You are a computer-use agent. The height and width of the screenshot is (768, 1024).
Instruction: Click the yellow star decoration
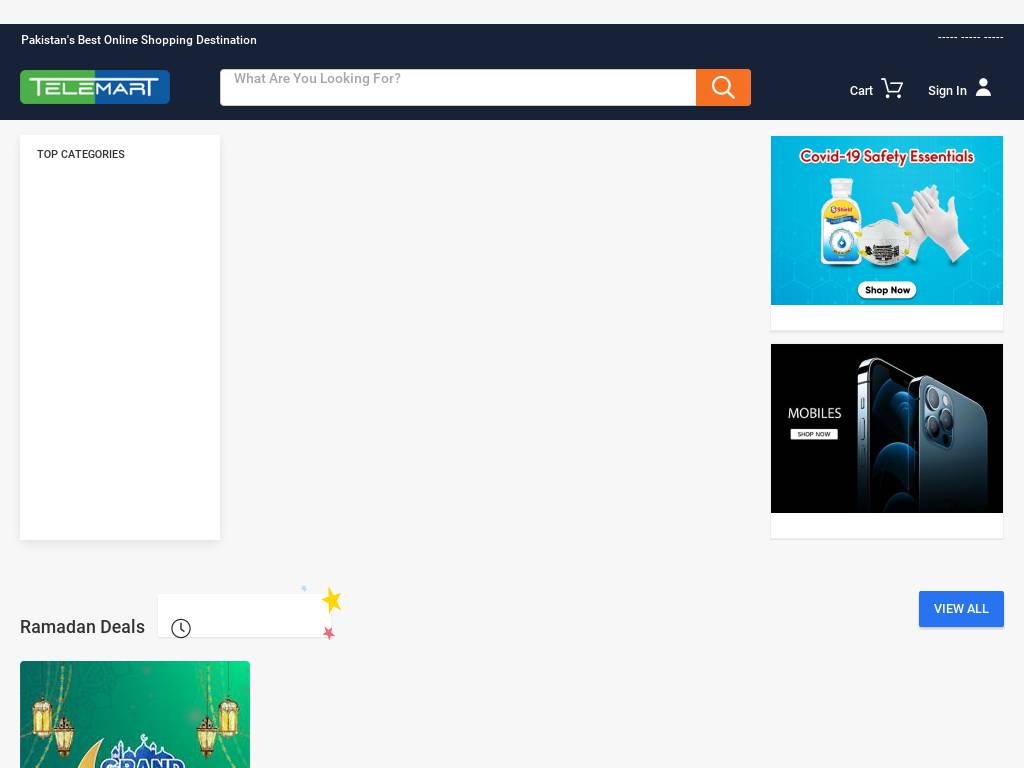(x=332, y=600)
